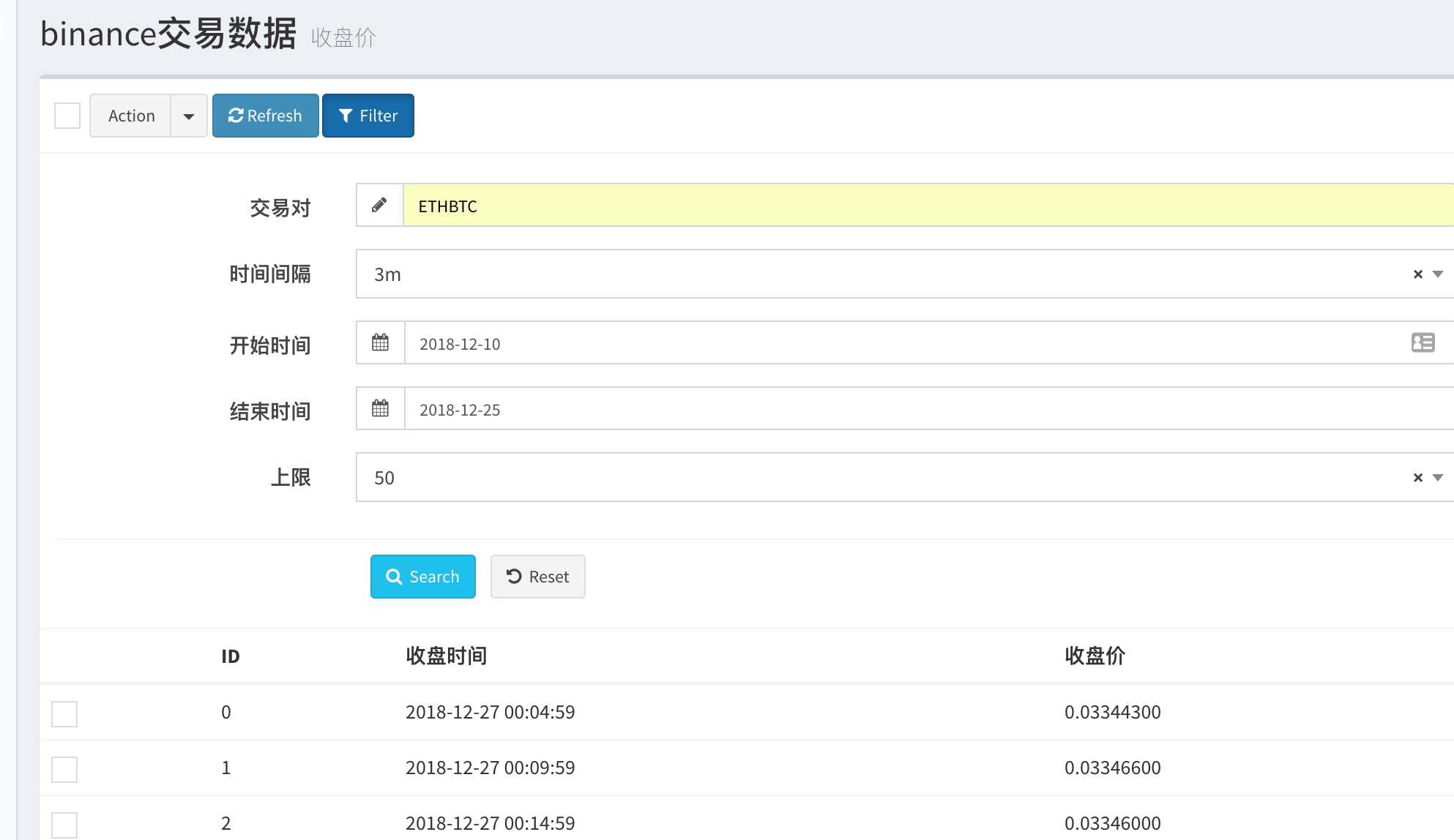Open the calendar icon for 开始时间
Image resolution: width=1454 pixels, height=840 pixels.
tap(379, 342)
